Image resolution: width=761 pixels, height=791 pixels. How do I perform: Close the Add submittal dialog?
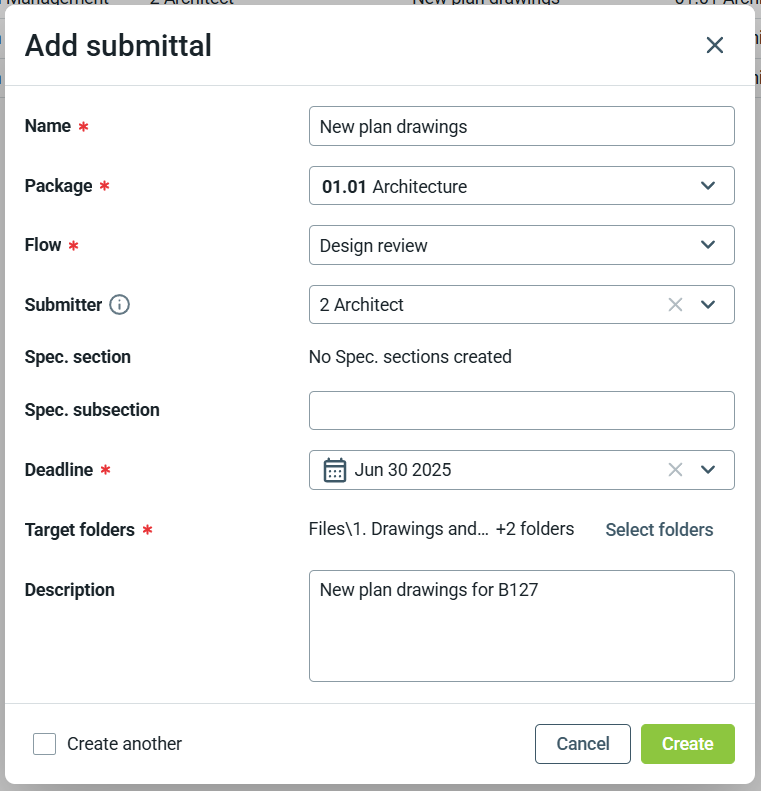click(x=714, y=45)
